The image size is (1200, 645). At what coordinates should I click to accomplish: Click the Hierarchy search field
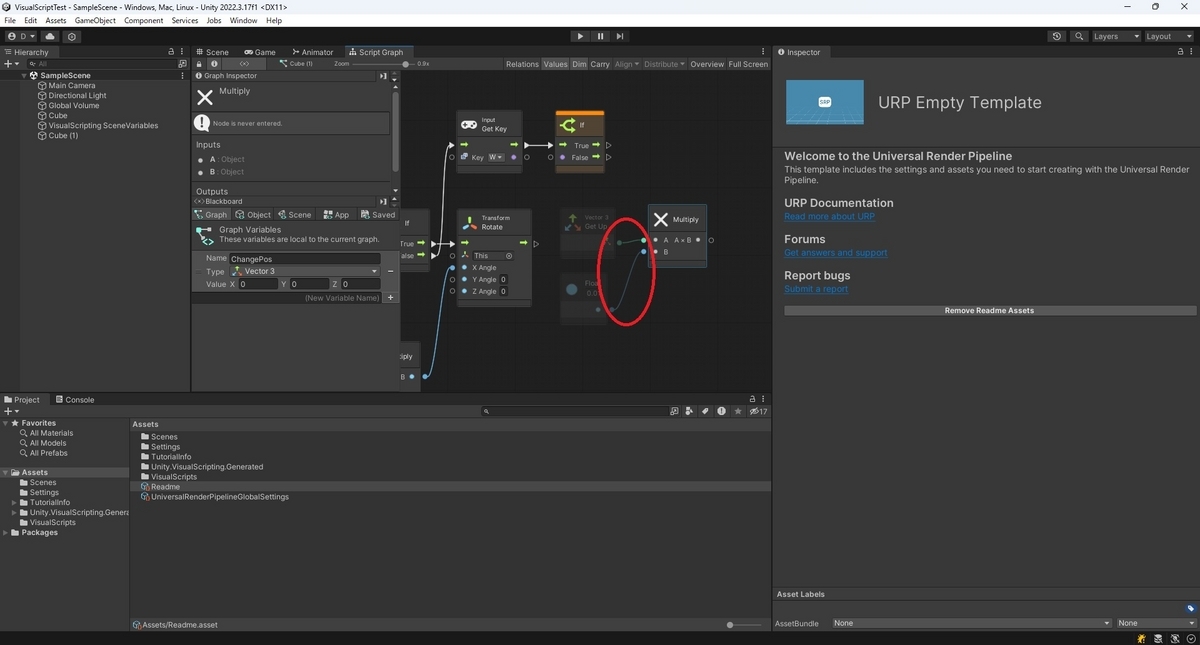click(x=100, y=63)
